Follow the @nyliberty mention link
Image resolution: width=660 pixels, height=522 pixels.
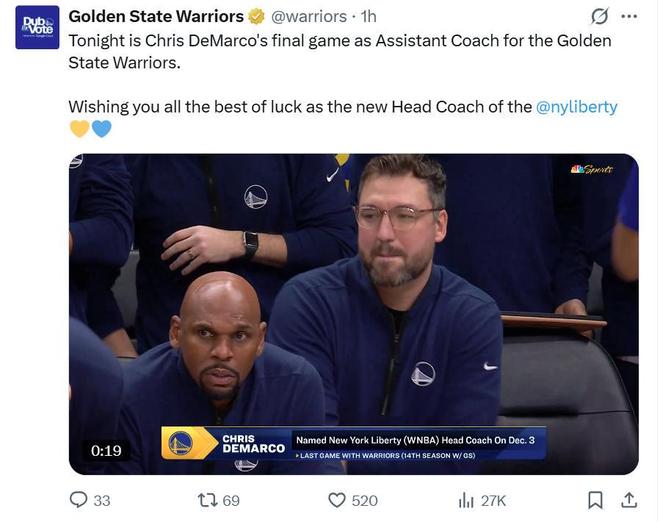click(x=577, y=106)
